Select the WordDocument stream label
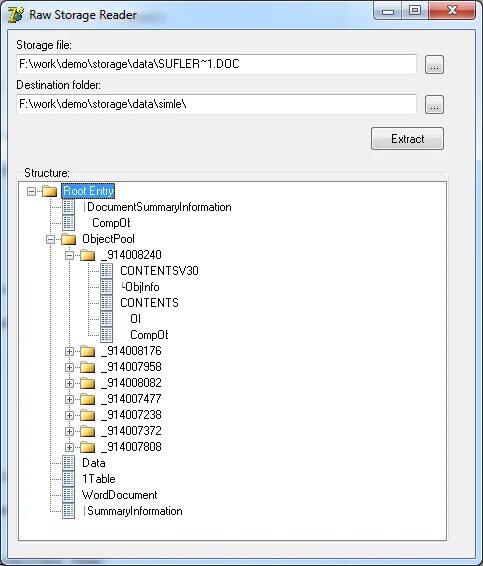 [x=120, y=495]
